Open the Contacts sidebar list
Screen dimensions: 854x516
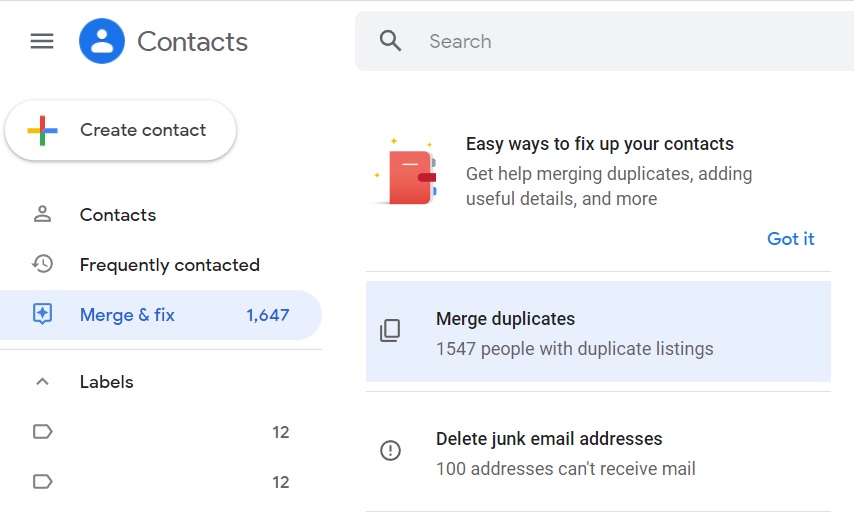(x=118, y=215)
